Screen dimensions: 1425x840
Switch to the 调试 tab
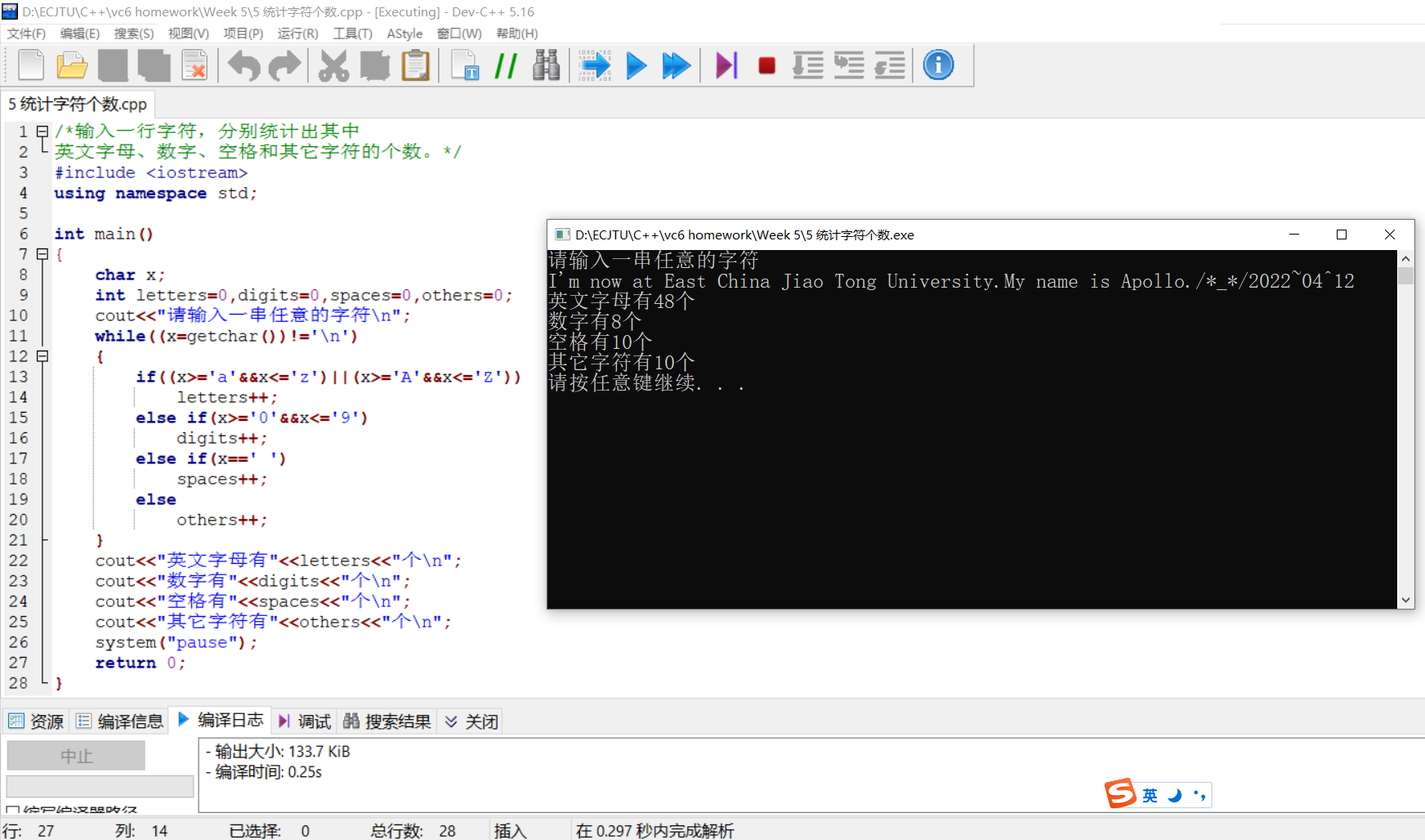coord(304,722)
